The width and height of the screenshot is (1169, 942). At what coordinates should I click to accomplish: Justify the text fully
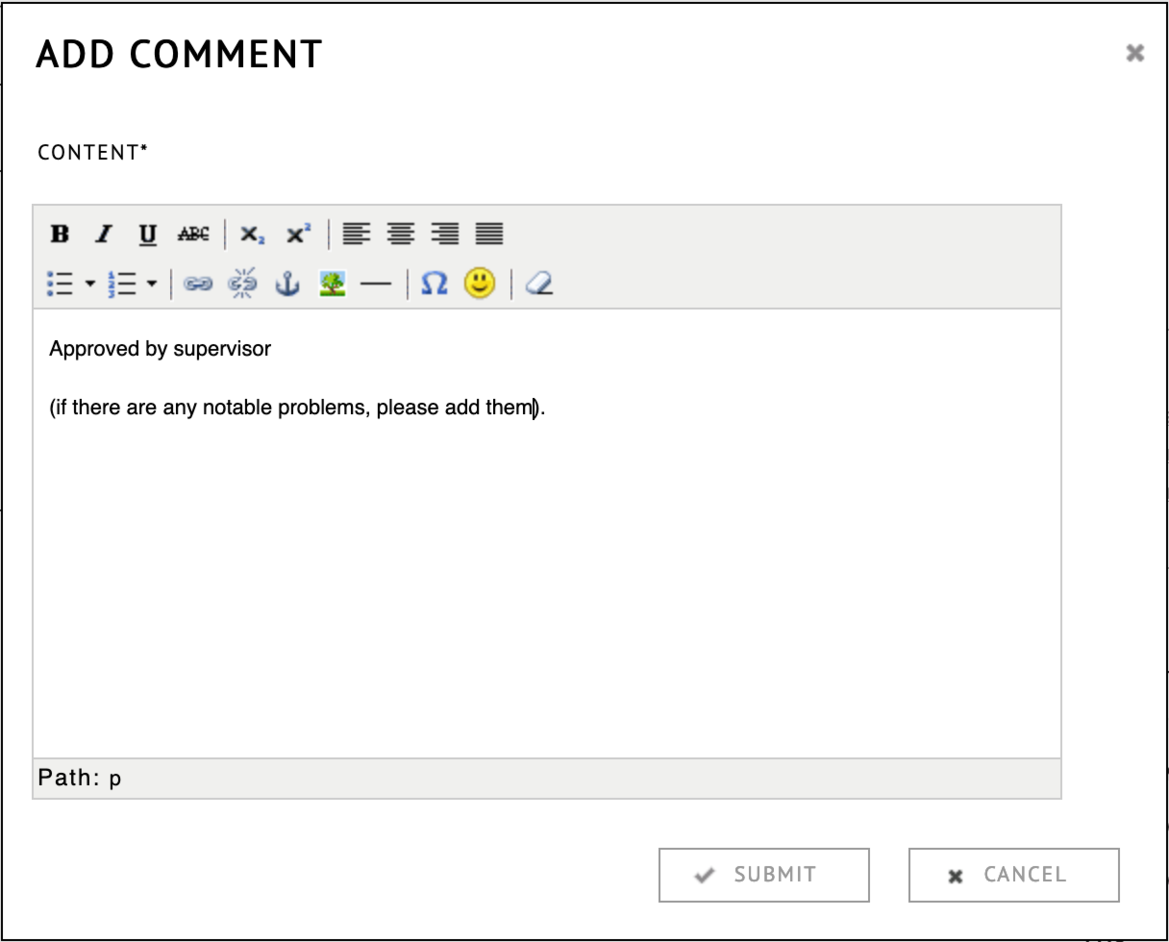488,234
